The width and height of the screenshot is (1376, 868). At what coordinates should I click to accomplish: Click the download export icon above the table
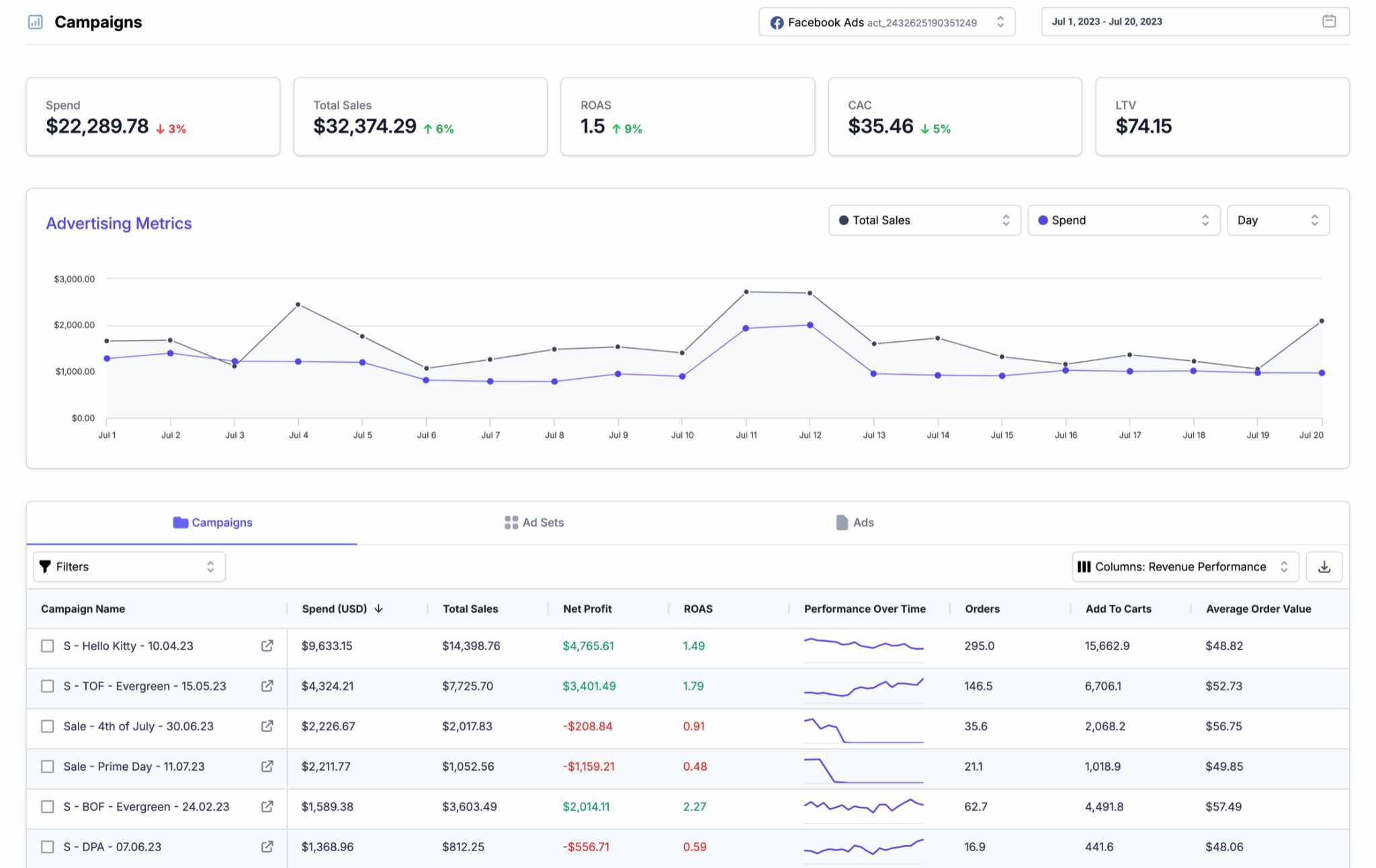click(x=1324, y=566)
